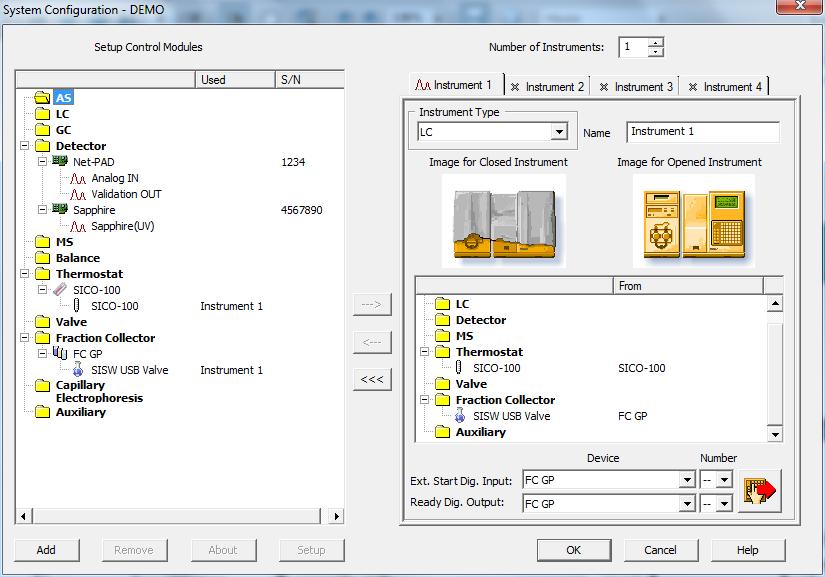
Task: Collapse the Detector node in left tree
Action: click(x=24, y=146)
